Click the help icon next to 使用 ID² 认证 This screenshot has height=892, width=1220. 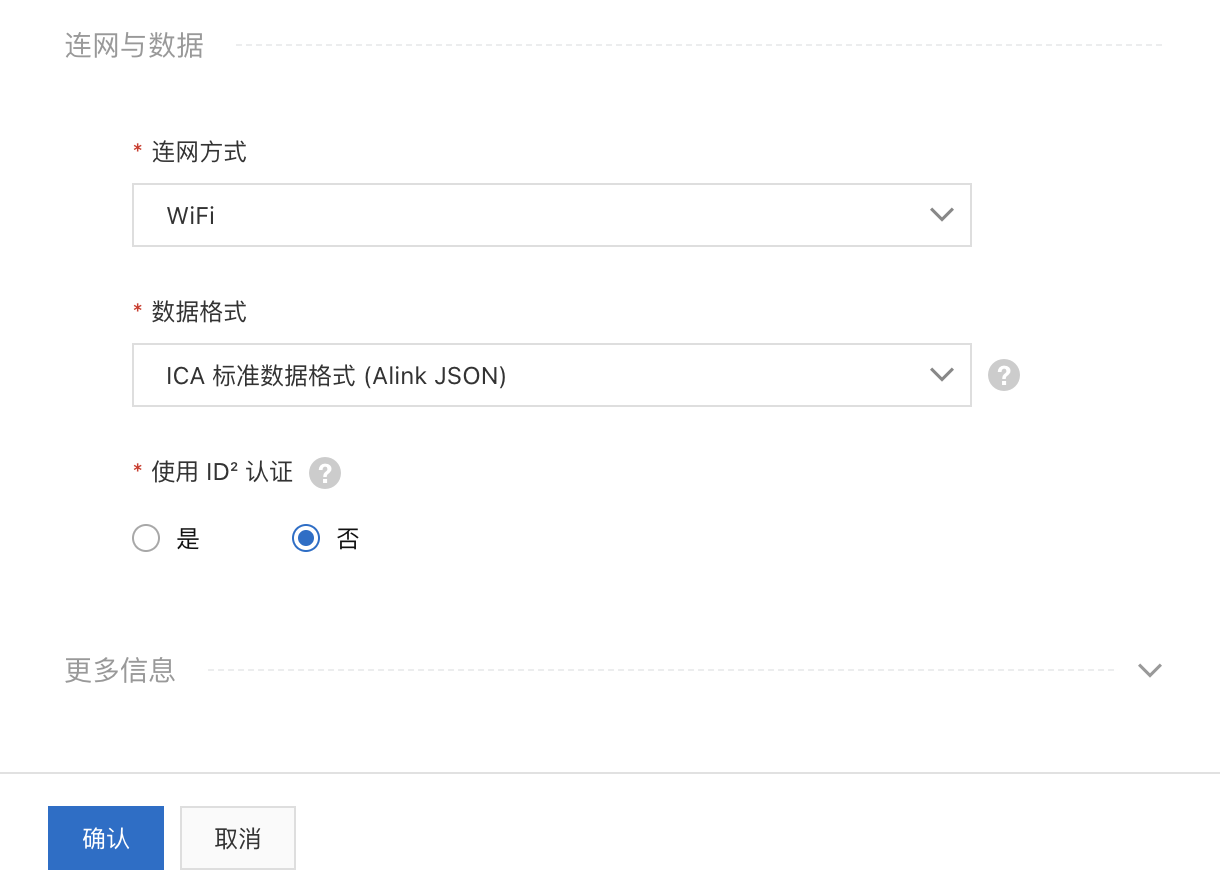[325, 473]
